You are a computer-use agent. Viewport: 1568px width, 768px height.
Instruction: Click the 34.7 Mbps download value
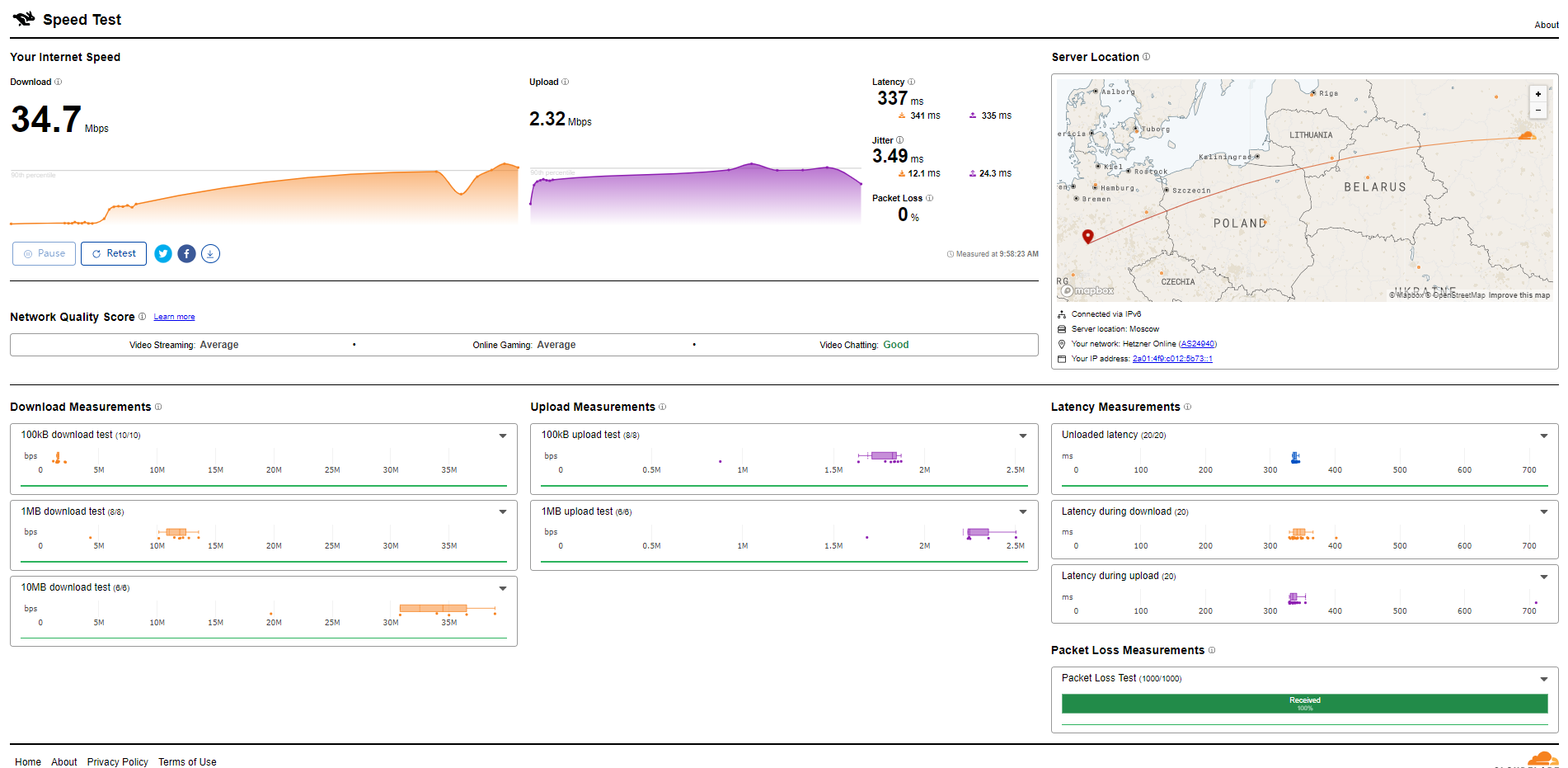tap(59, 120)
